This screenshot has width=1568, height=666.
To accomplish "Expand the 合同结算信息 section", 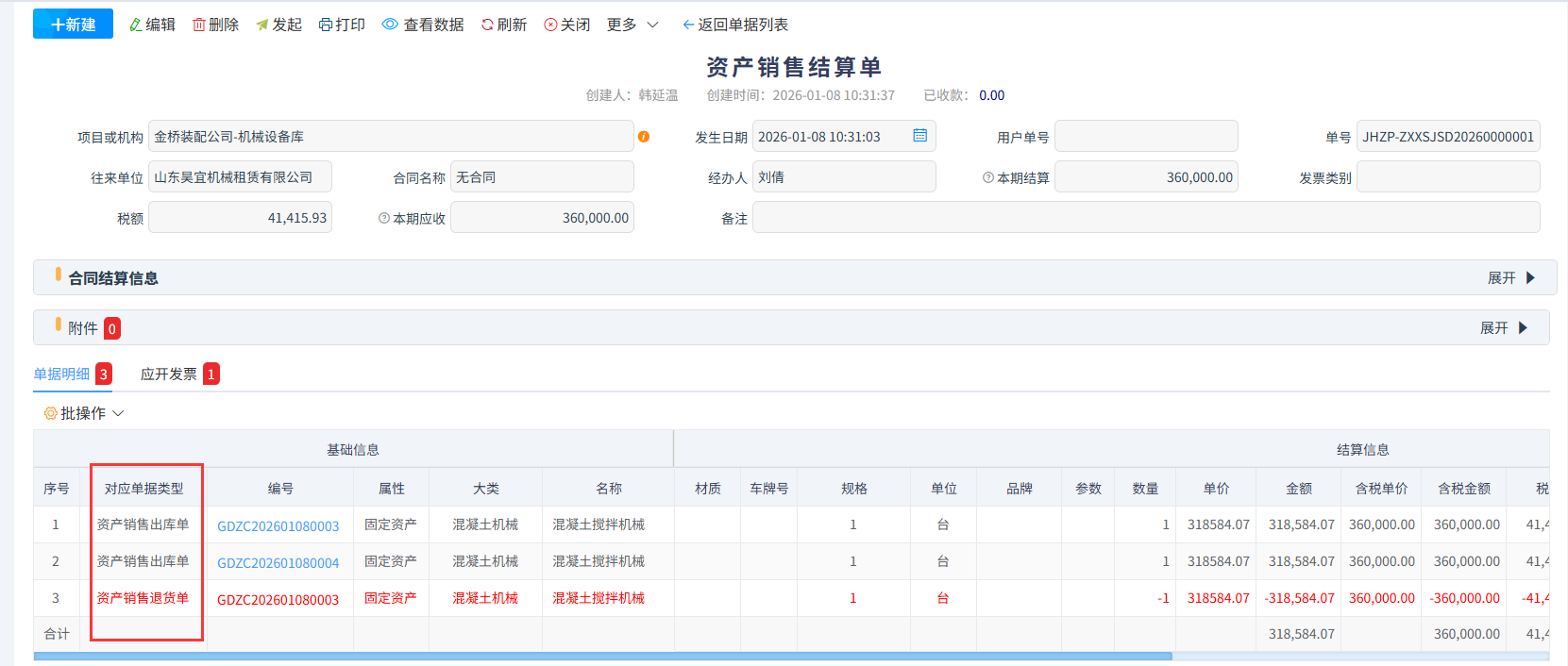I will (x=1511, y=278).
